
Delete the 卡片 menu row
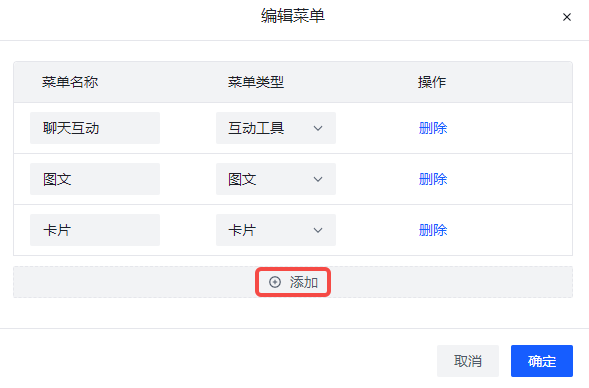[433, 230]
